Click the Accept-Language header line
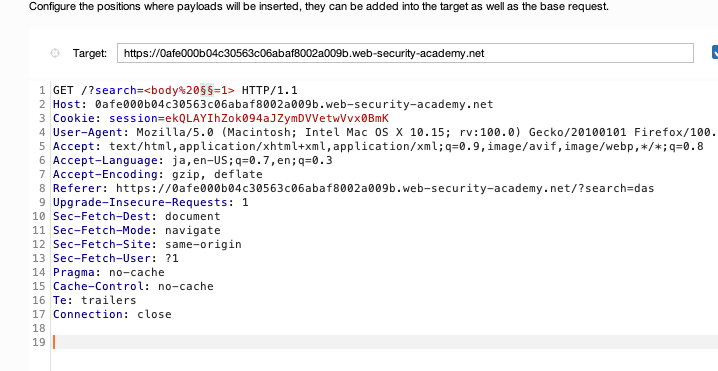Screen dimensions: 718x371 click(x=193, y=160)
